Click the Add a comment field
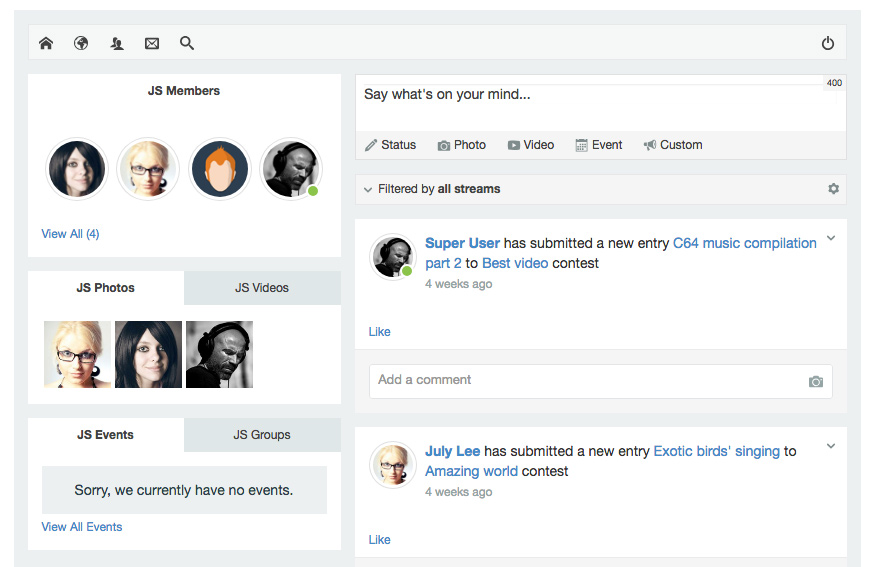 point(600,382)
